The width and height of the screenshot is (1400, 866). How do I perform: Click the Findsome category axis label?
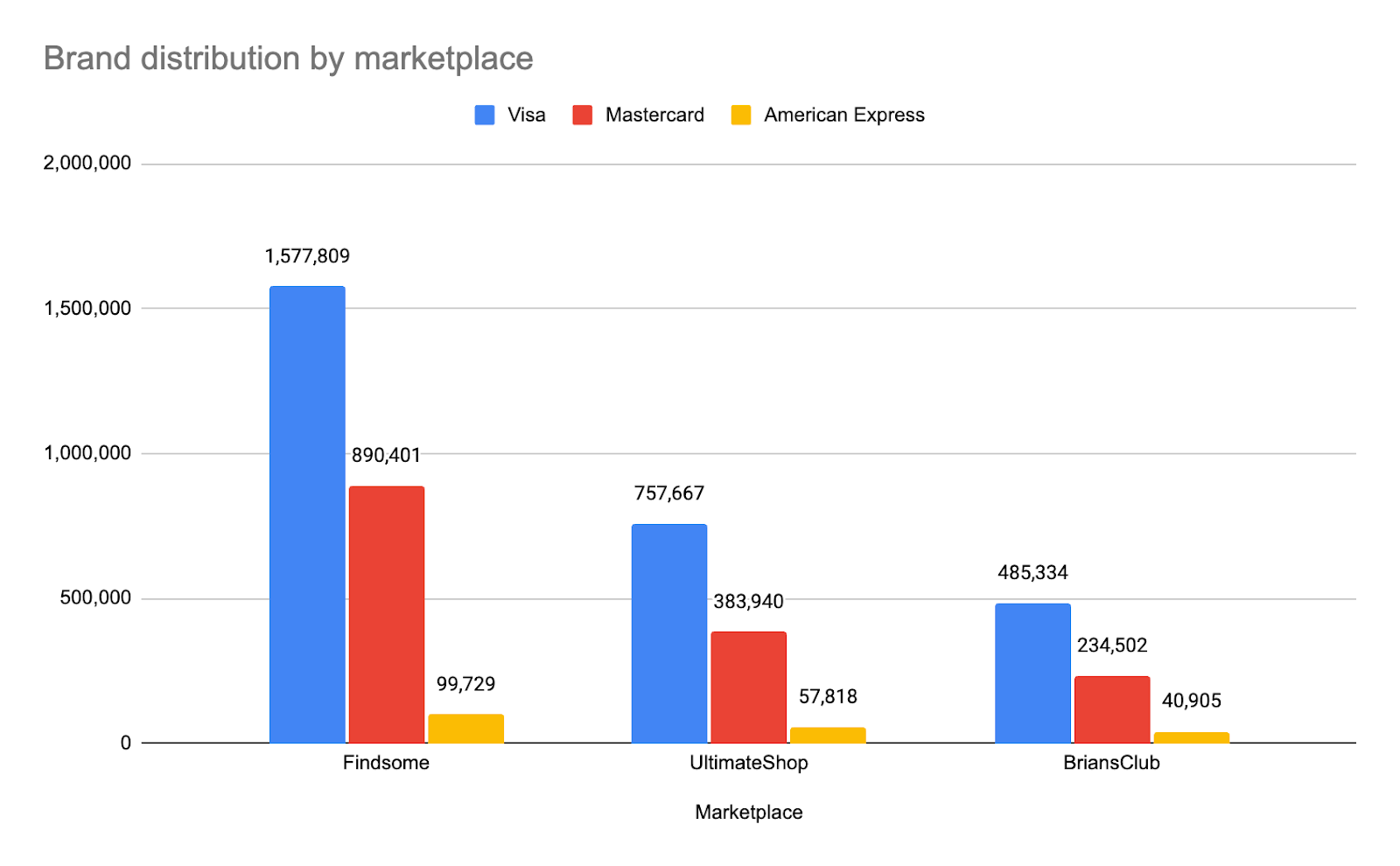pos(386,763)
